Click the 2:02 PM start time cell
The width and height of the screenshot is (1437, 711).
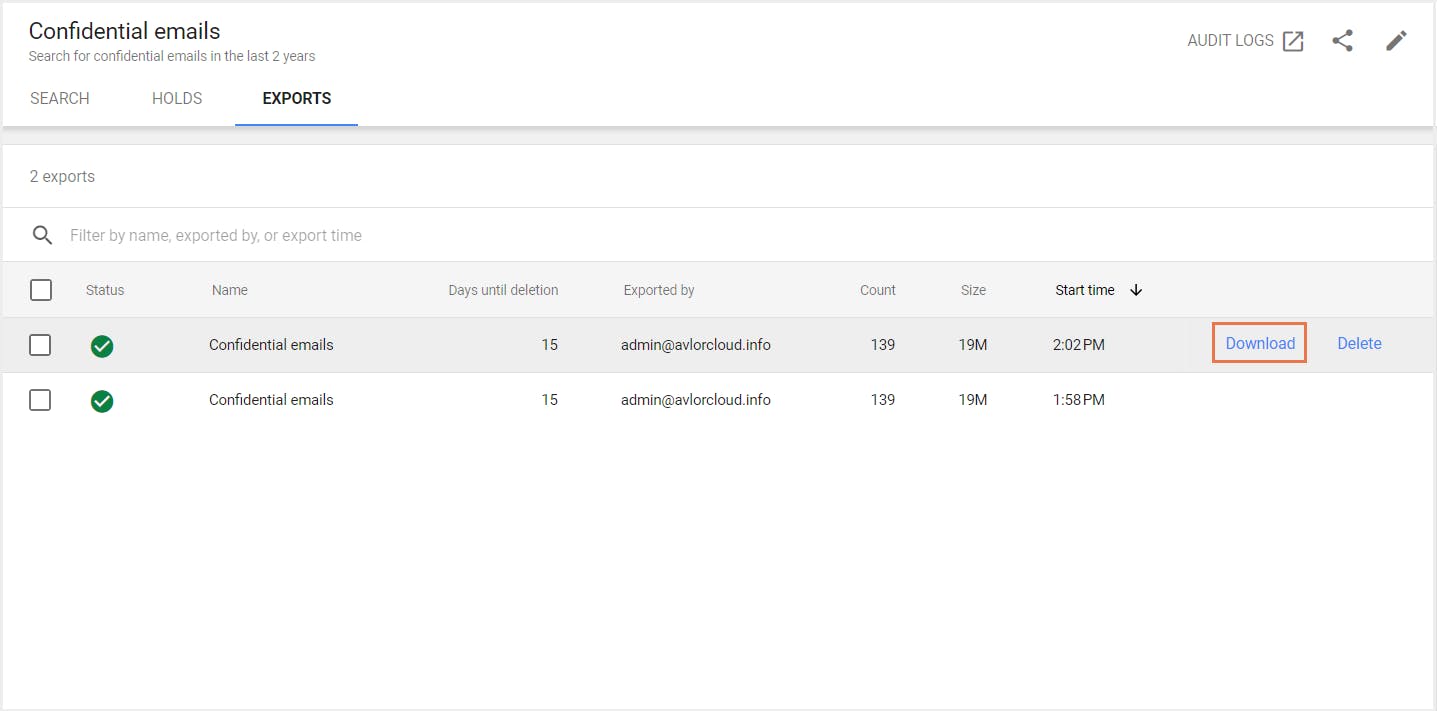(x=1079, y=345)
